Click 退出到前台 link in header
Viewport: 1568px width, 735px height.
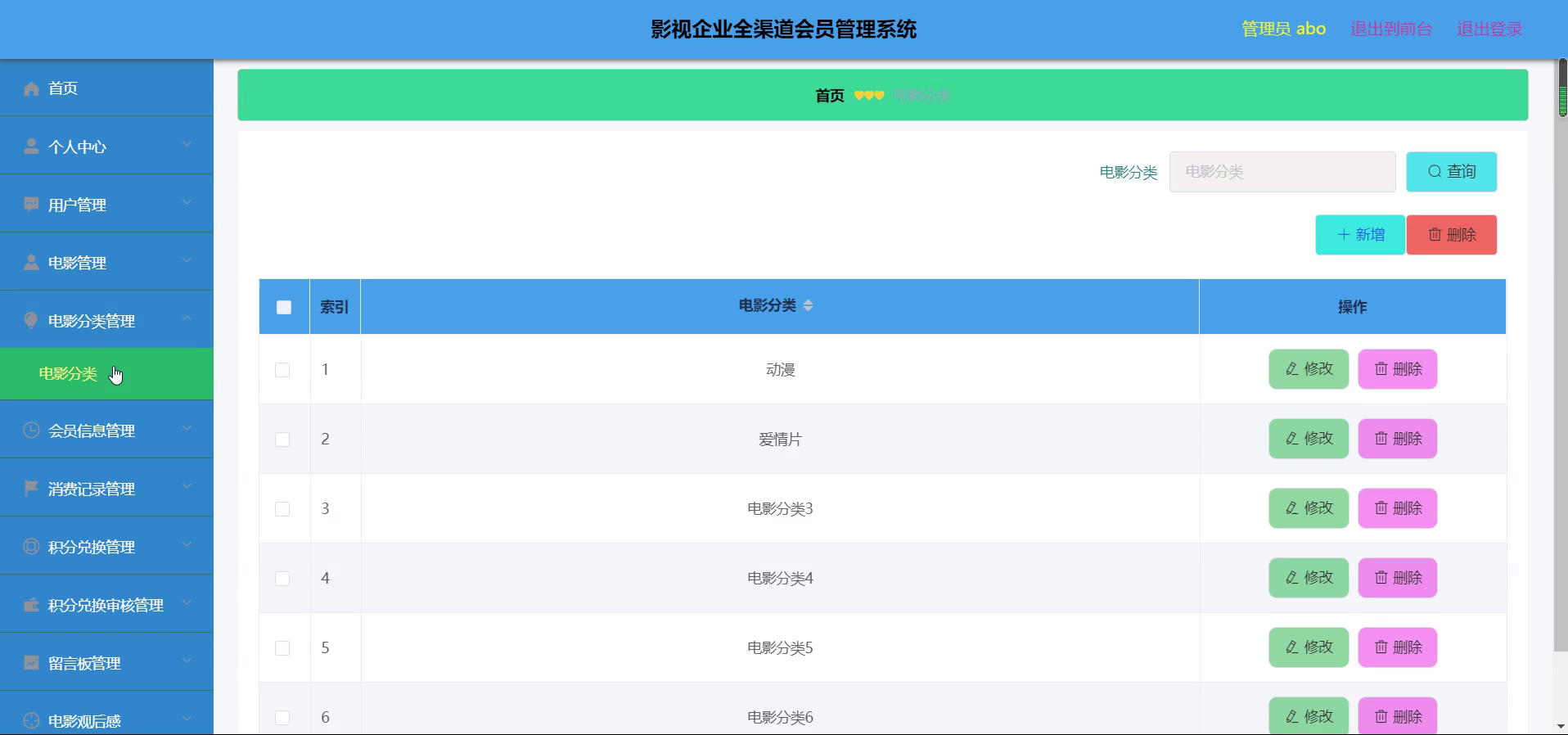(1391, 29)
